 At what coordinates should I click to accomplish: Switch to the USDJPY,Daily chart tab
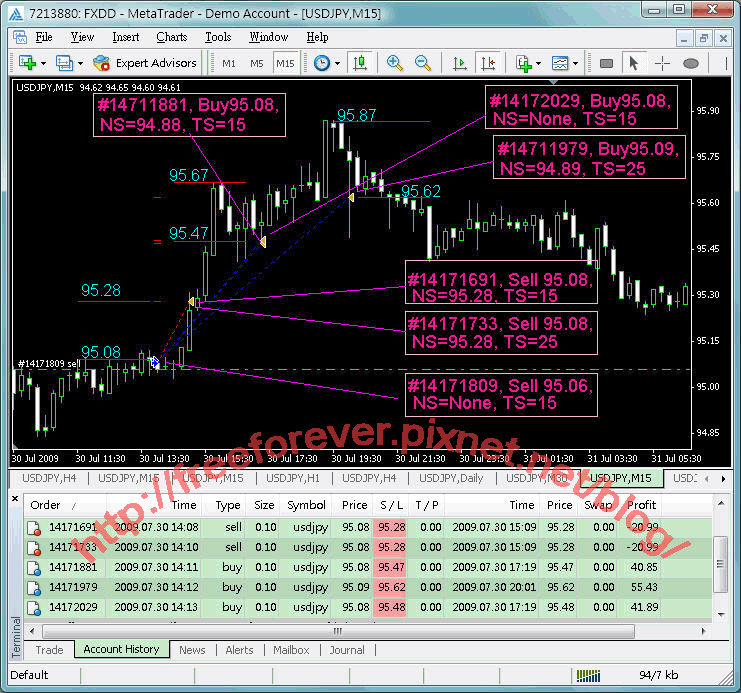click(x=451, y=478)
